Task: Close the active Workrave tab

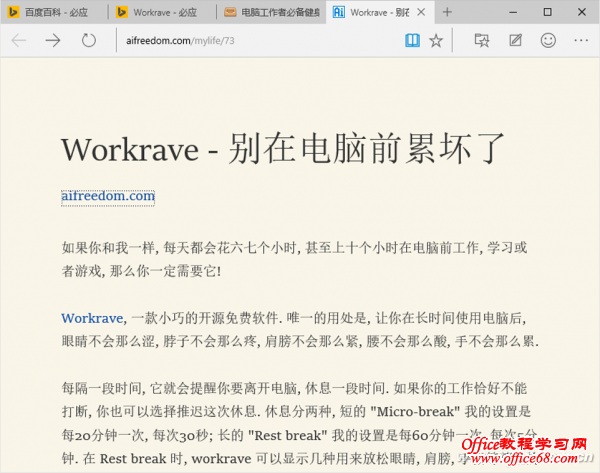Action: [418, 12]
